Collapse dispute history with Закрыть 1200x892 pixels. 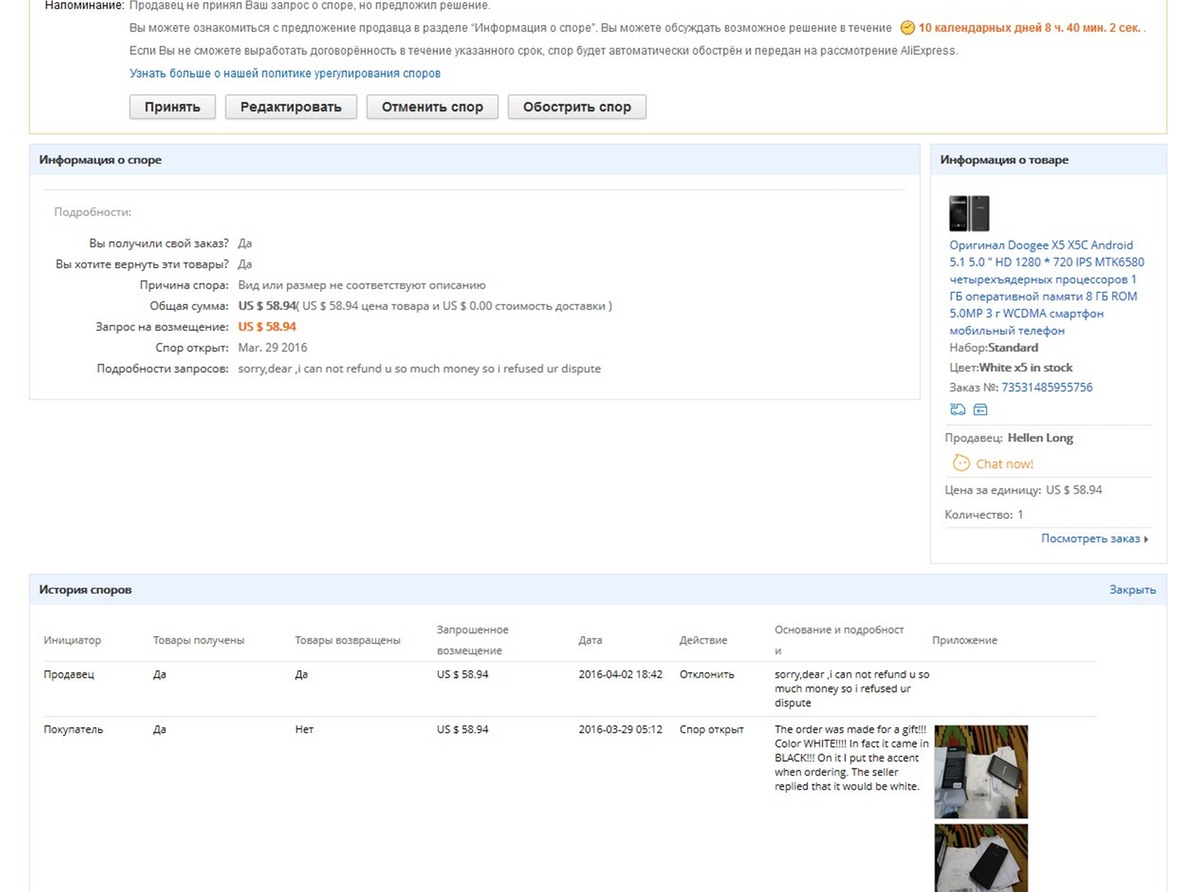point(1132,590)
